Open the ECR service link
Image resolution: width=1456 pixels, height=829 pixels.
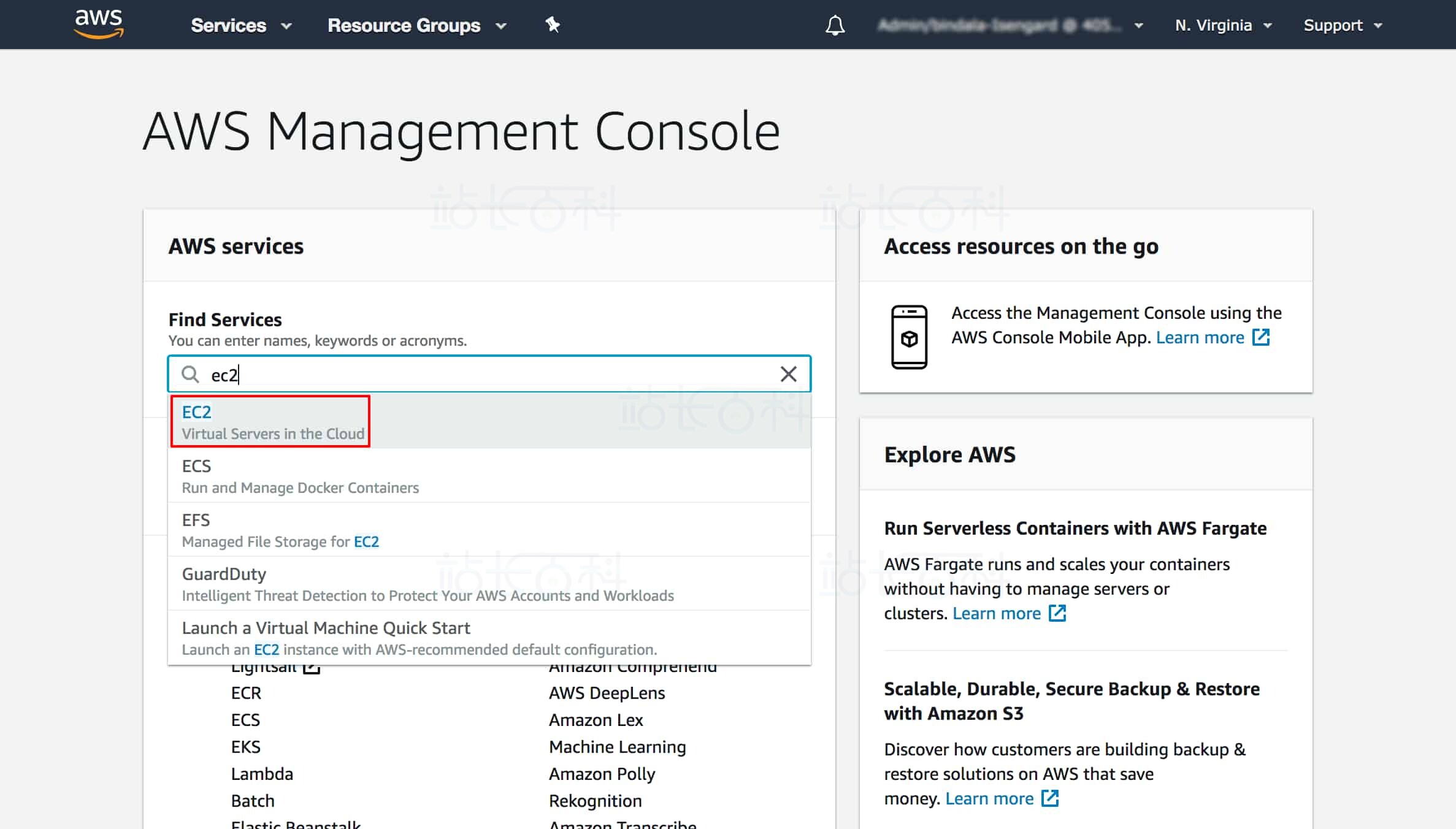click(246, 693)
